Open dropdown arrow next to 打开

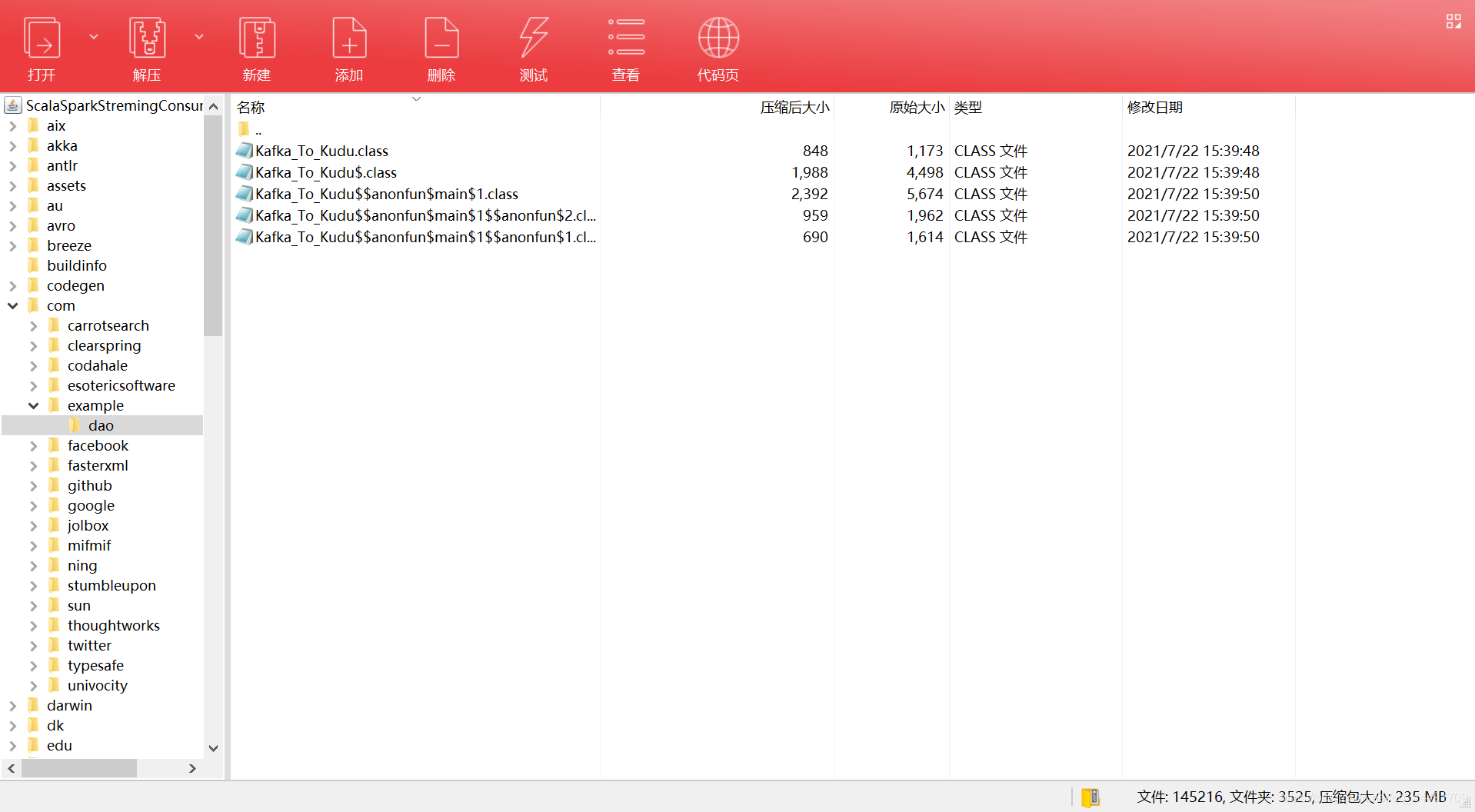click(94, 36)
